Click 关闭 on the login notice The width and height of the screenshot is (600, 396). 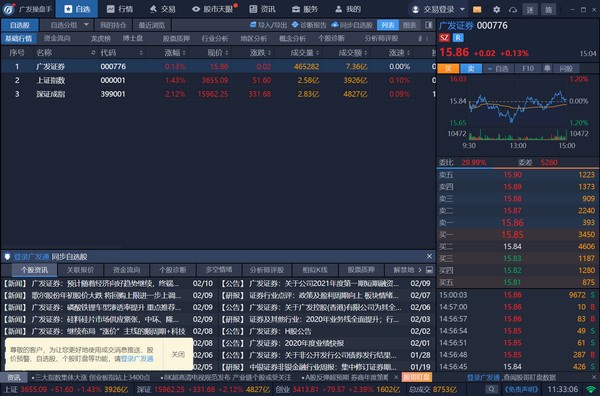(178, 354)
